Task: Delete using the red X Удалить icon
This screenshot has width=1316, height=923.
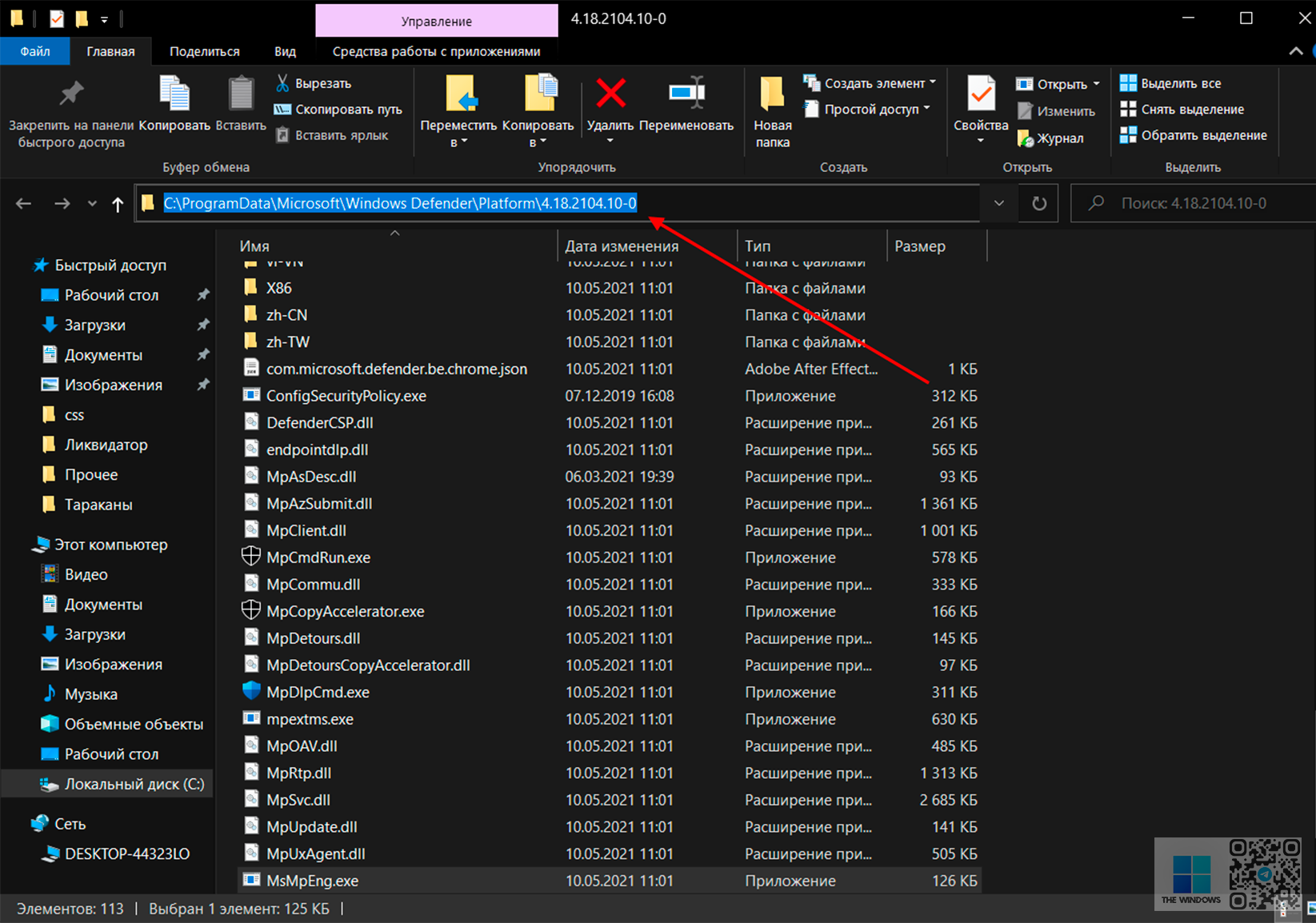Action: 610,94
